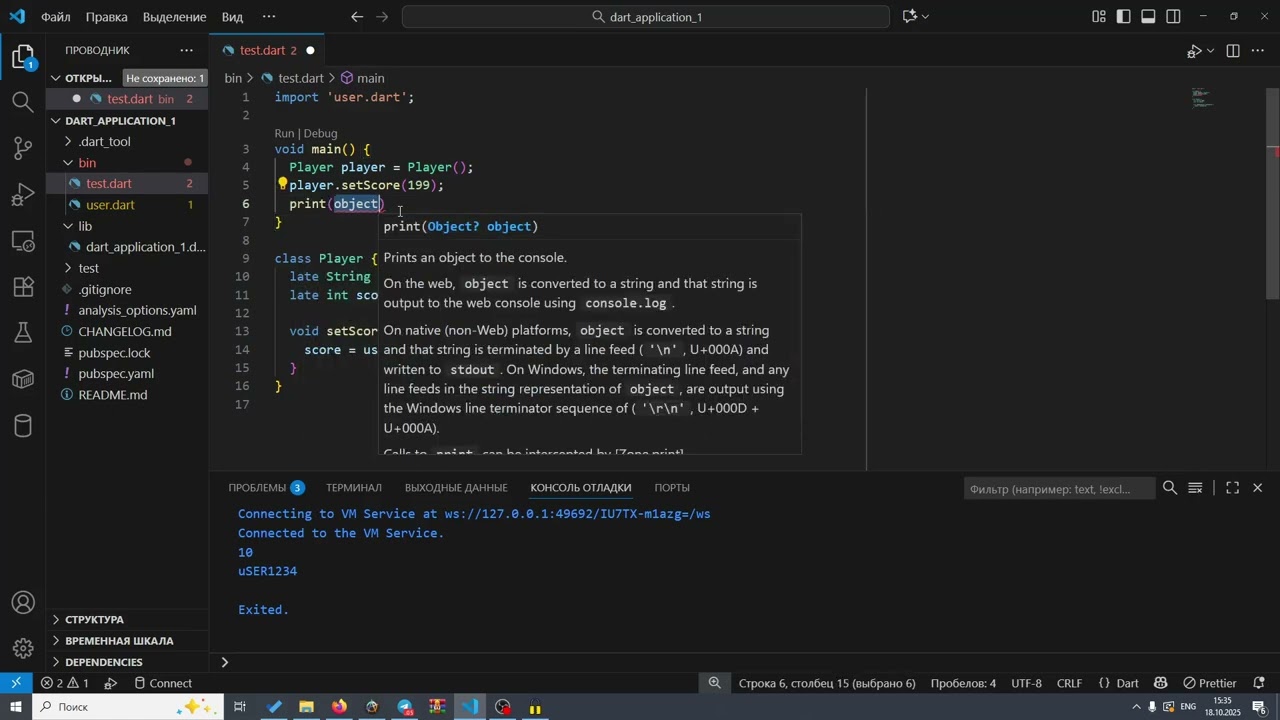The width and height of the screenshot is (1280, 720).
Task: Open the Accounts menu icon
Action: click(23, 603)
